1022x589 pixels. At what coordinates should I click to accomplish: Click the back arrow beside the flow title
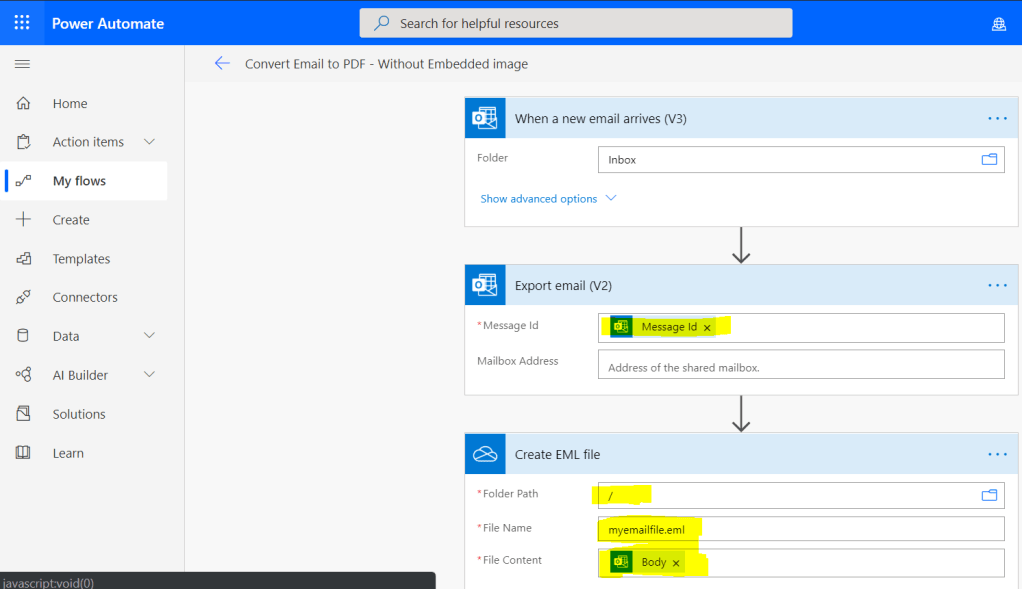[x=222, y=62]
